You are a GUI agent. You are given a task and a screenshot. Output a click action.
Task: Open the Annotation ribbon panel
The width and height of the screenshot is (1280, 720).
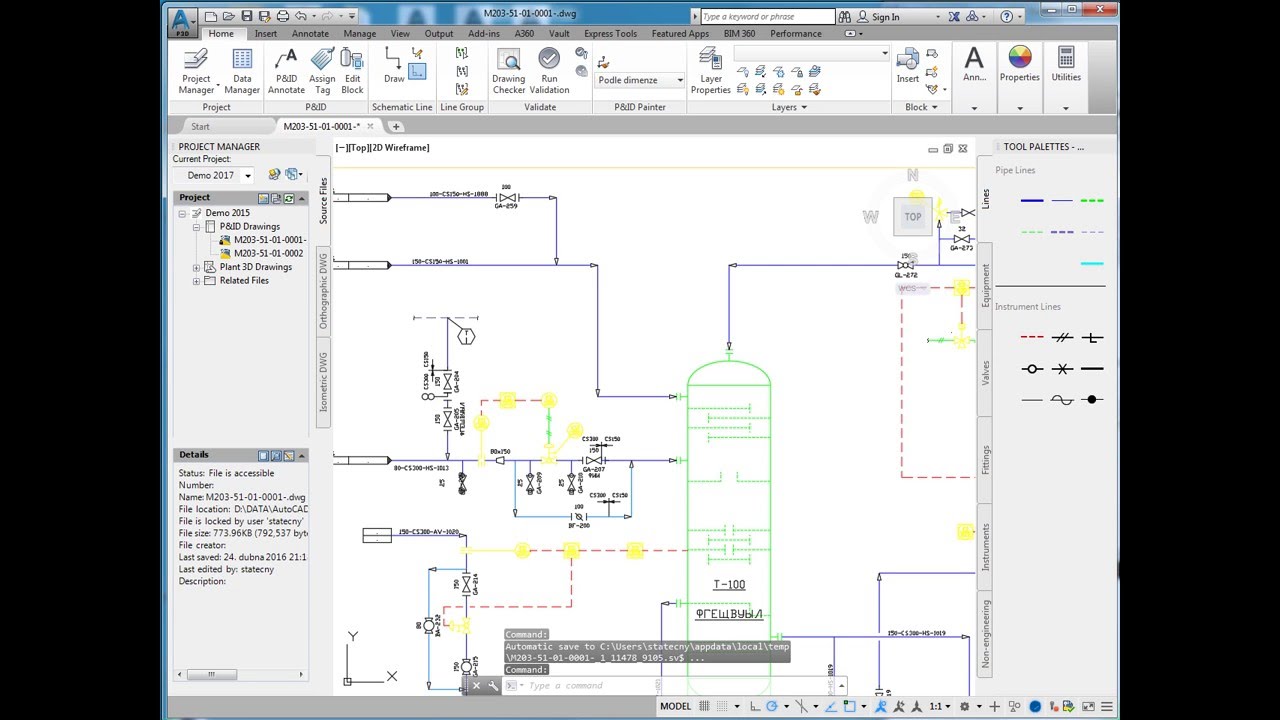pyautogui.click(x=974, y=66)
